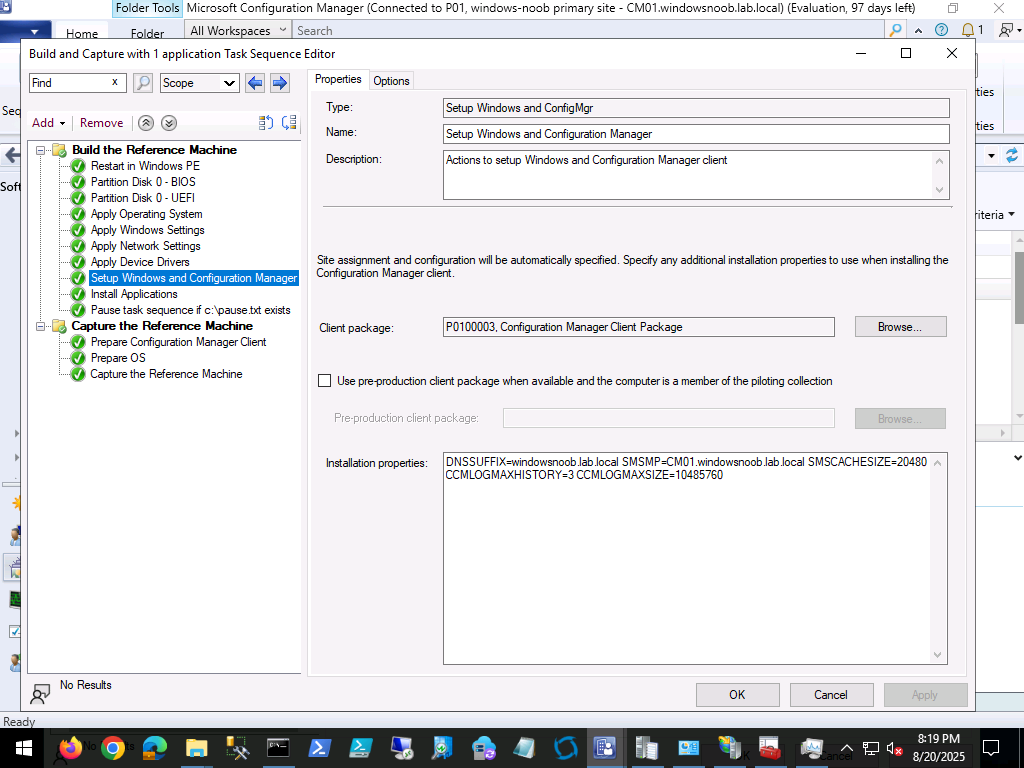The height and width of the screenshot is (768, 1024).
Task: Open the Scope dropdown
Action: (x=199, y=83)
